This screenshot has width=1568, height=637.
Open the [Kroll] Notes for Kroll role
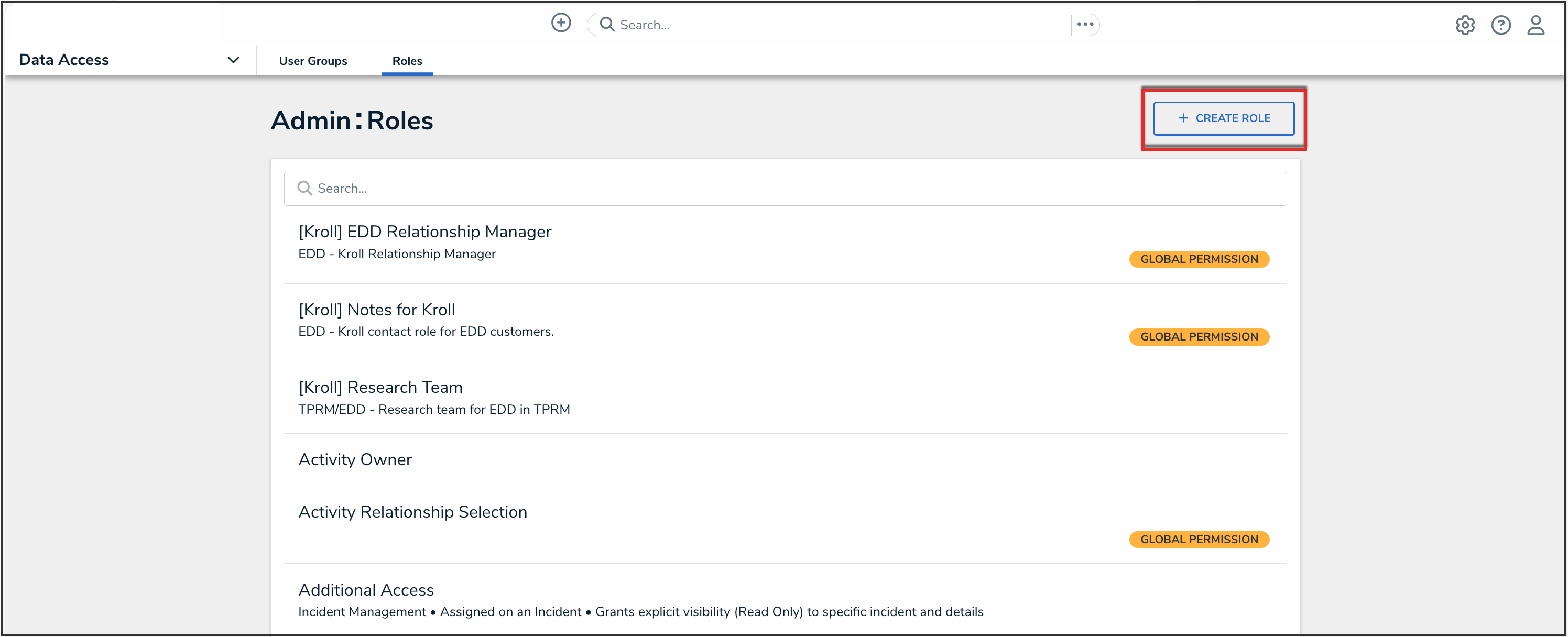(x=376, y=310)
